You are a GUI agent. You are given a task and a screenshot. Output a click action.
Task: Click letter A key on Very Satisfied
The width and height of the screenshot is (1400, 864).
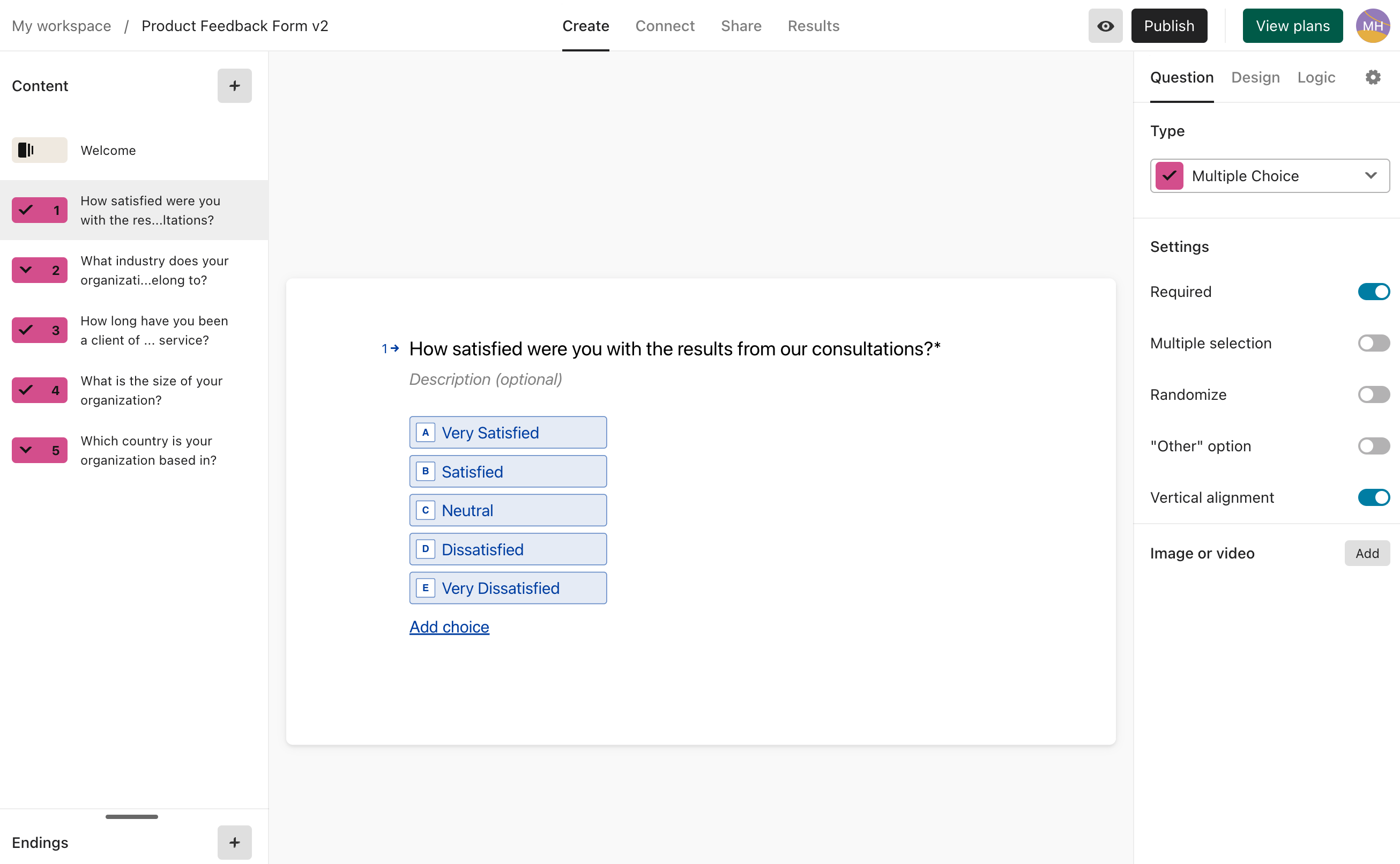tap(425, 433)
